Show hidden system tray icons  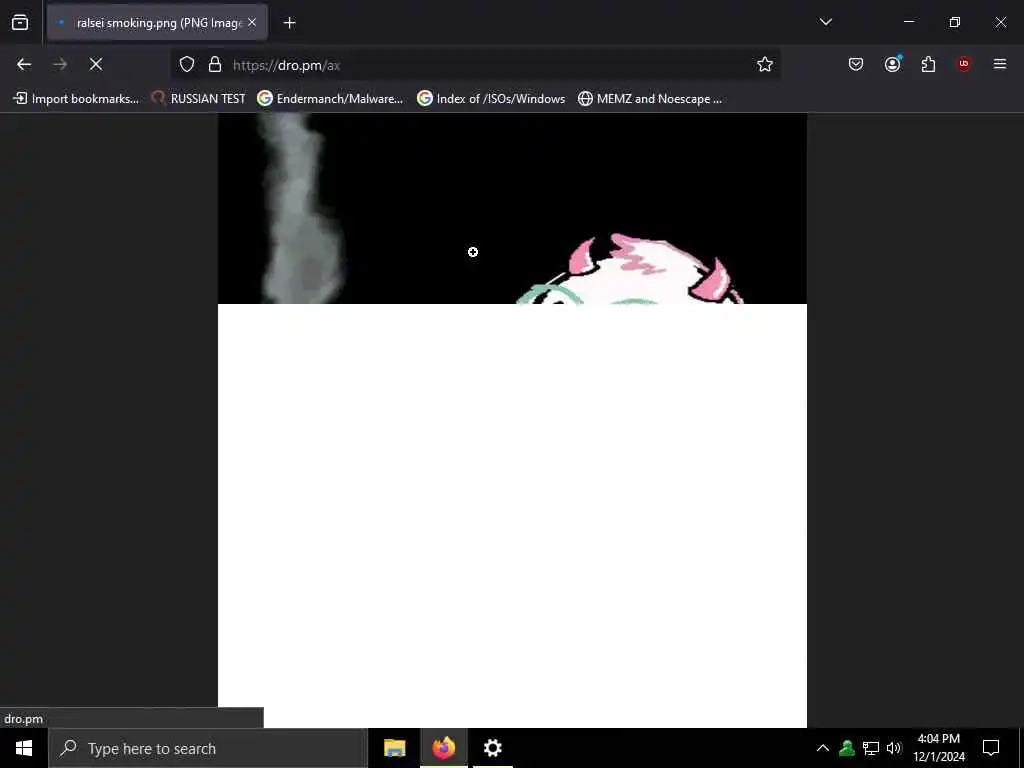point(823,748)
